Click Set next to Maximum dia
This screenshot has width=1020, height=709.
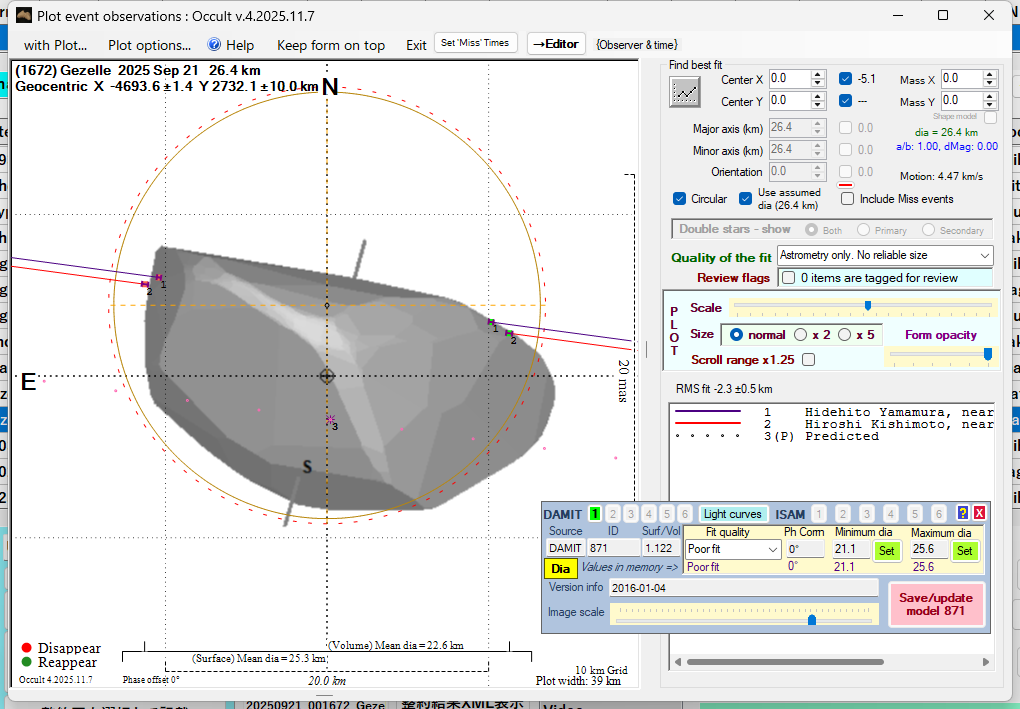point(964,550)
